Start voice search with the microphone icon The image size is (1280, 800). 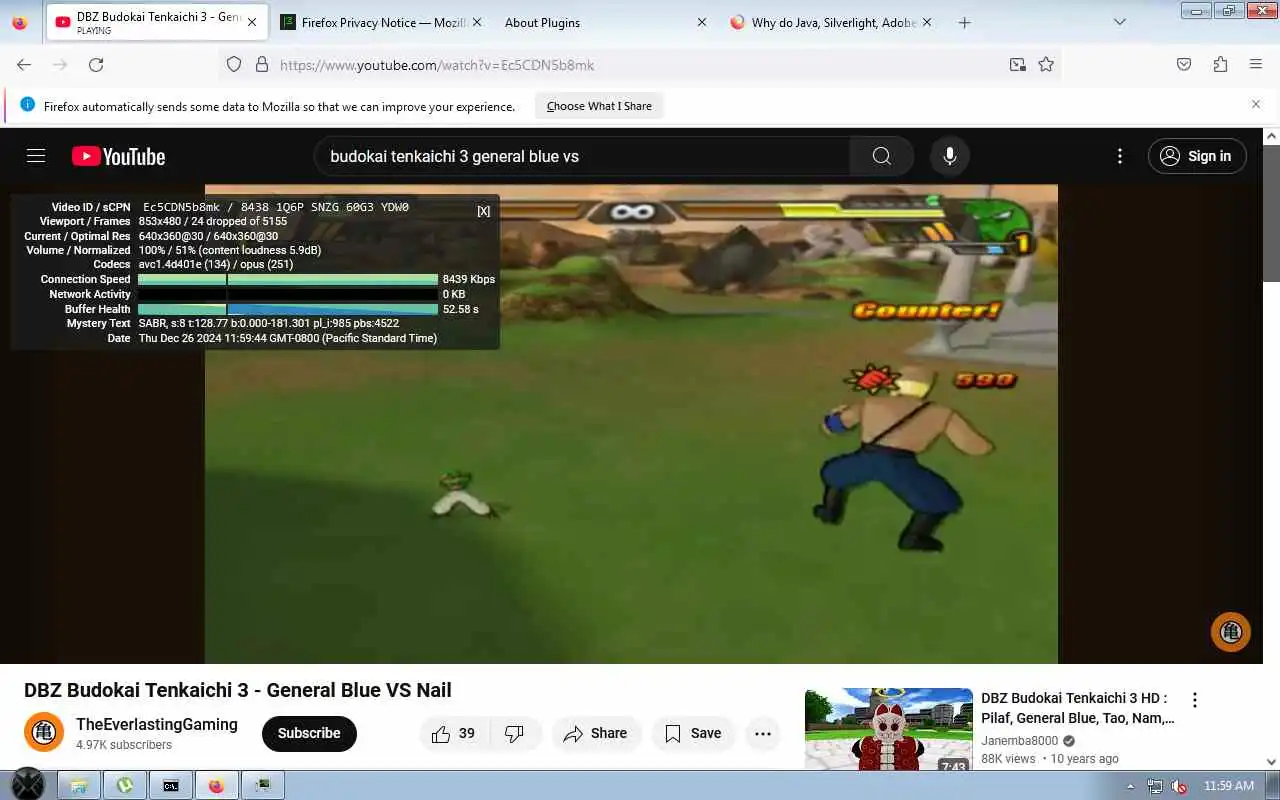point(950,156)
